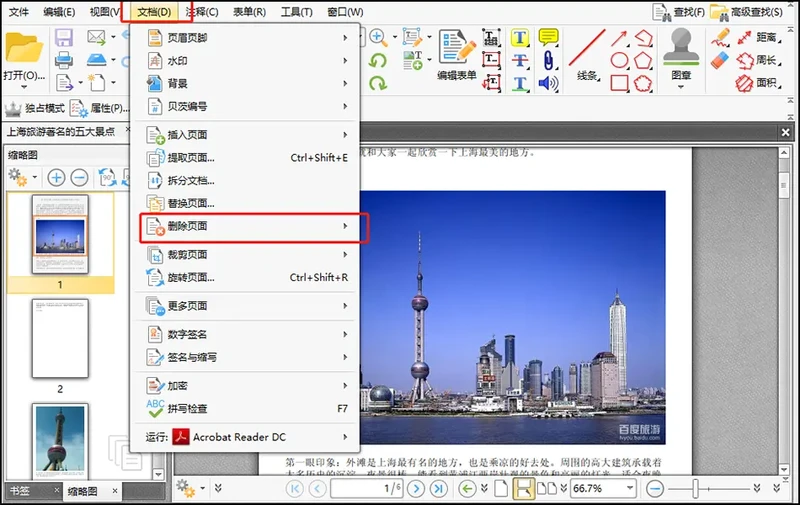Open 编辑(E) menu

click(x=59, y=12)
